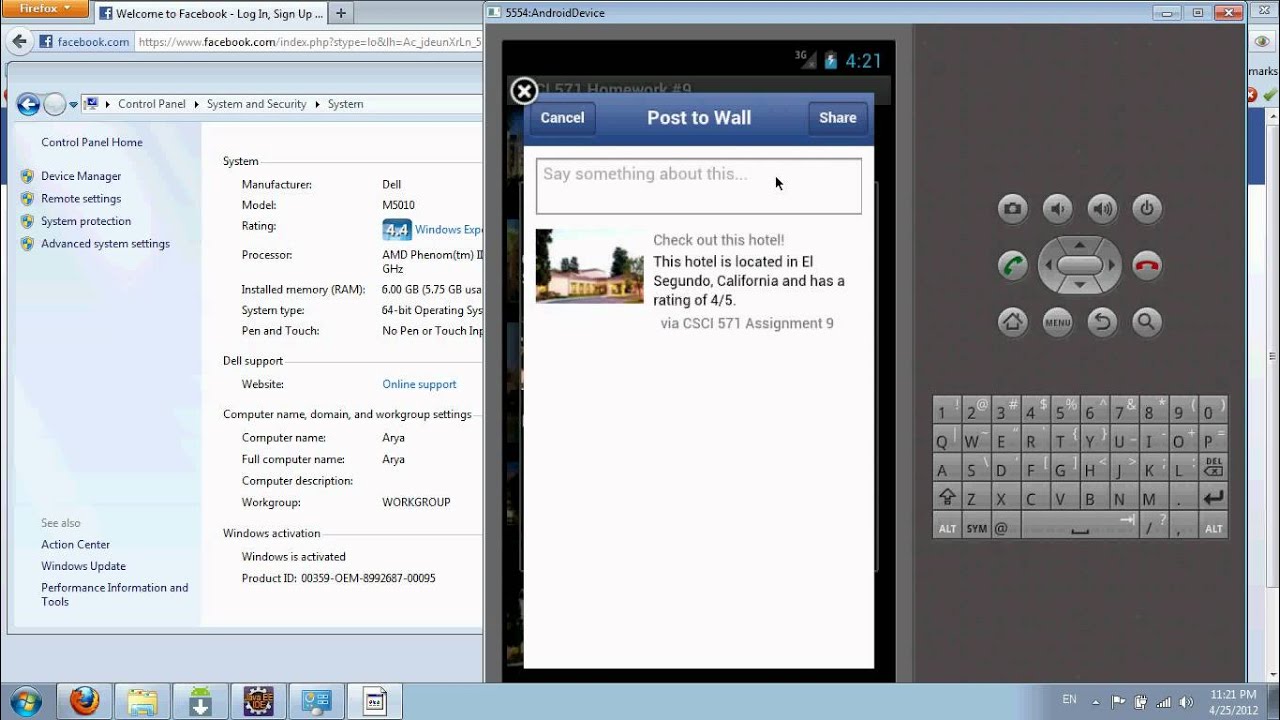Click the @ key next to SYM
Viewport: 1280px width, 720px height.
click(1005, 527)
